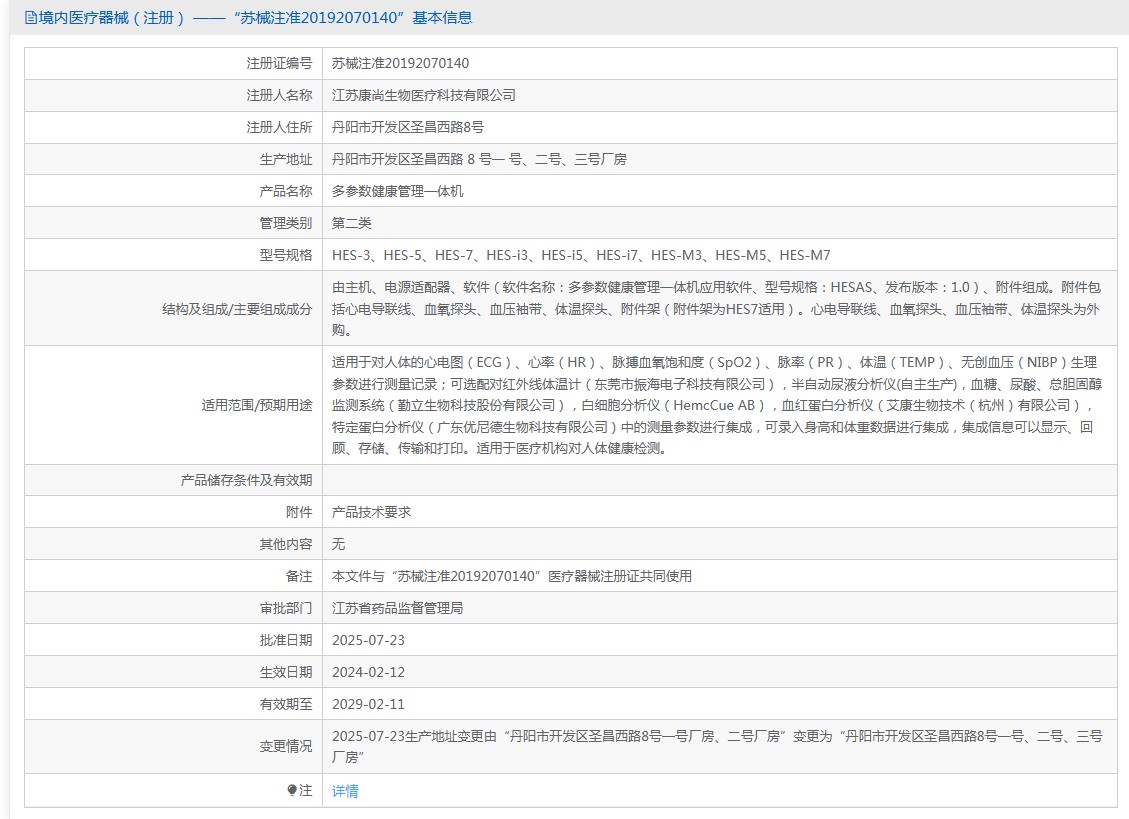
Task: Click the 适用范围/预期用途 row label
Action: [x=257, y=405]
